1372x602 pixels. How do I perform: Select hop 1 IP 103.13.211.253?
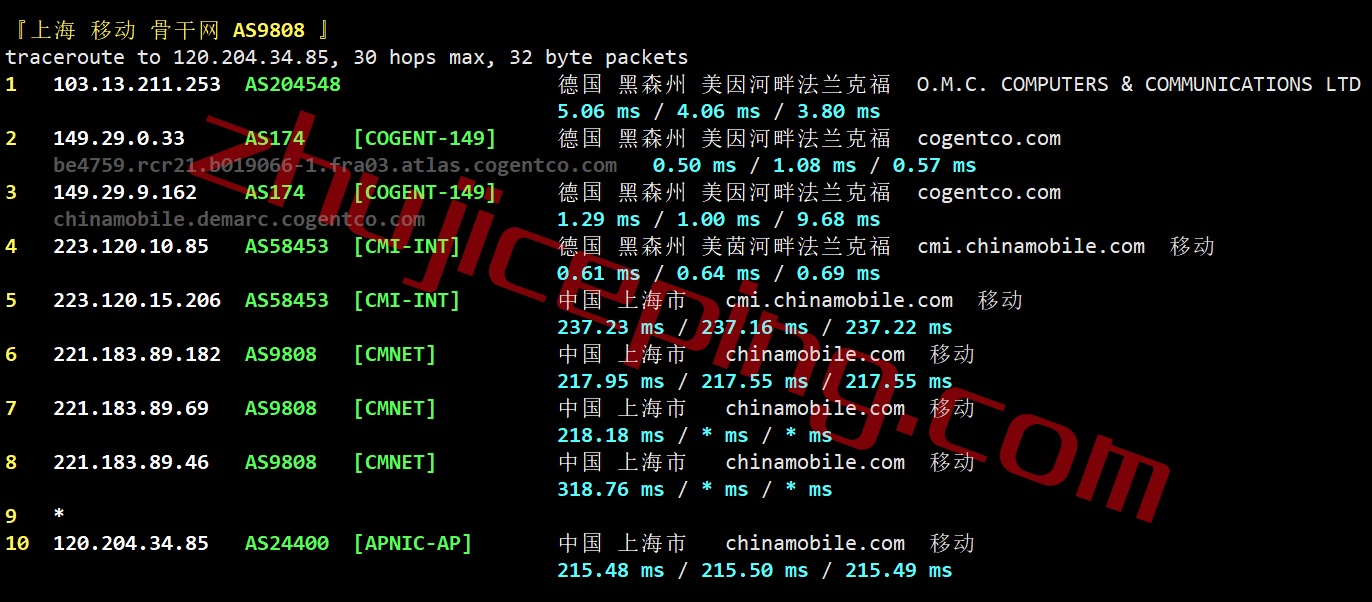click(137, 84)
